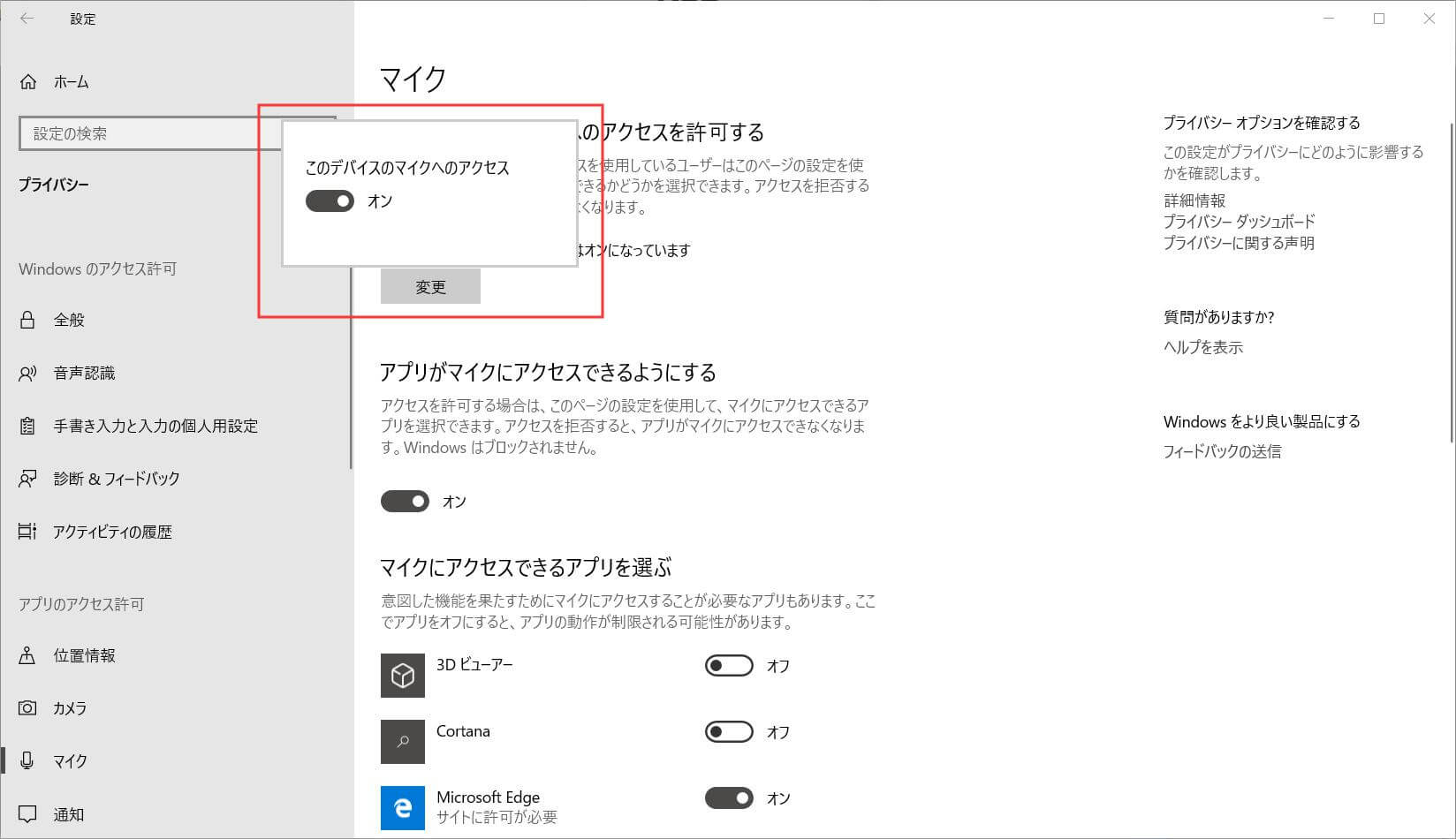
Task: Open 通知 settings via its icon
Action: click(27, 814)
